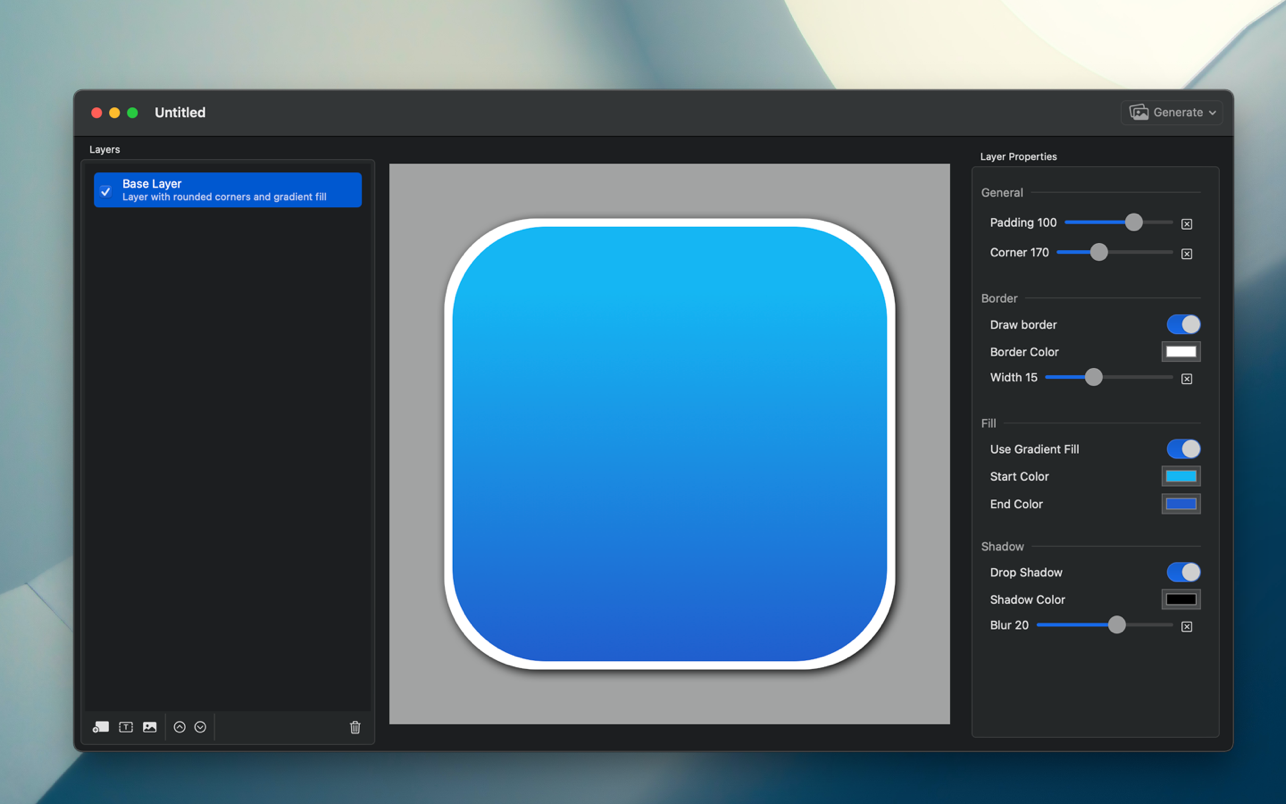This screenshot has height=804, width=1286.
Task: Add a new text layer
Action: pyautogui.click(x=126, y=727)
